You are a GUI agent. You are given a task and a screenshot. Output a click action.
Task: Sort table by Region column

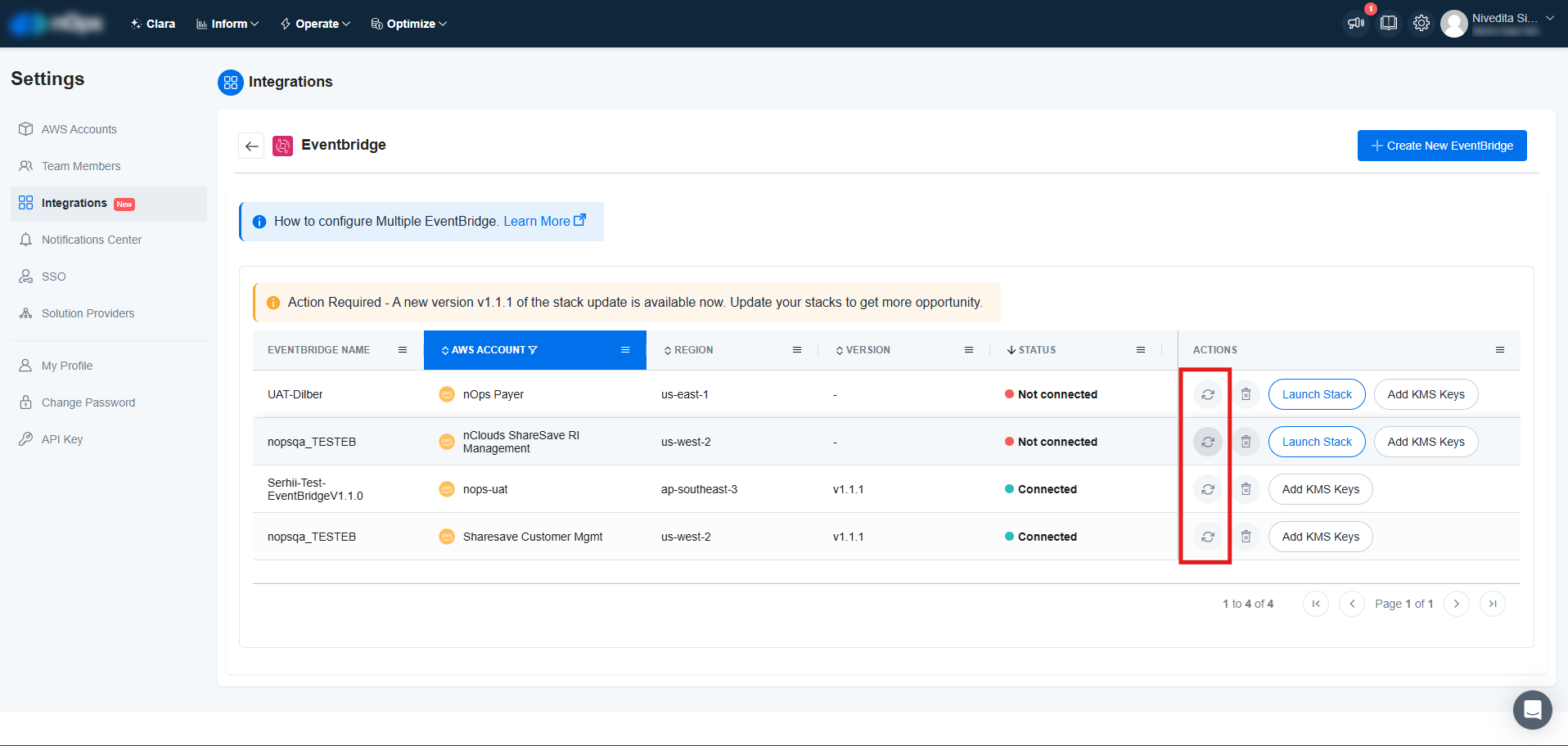(x=692, y=350)
